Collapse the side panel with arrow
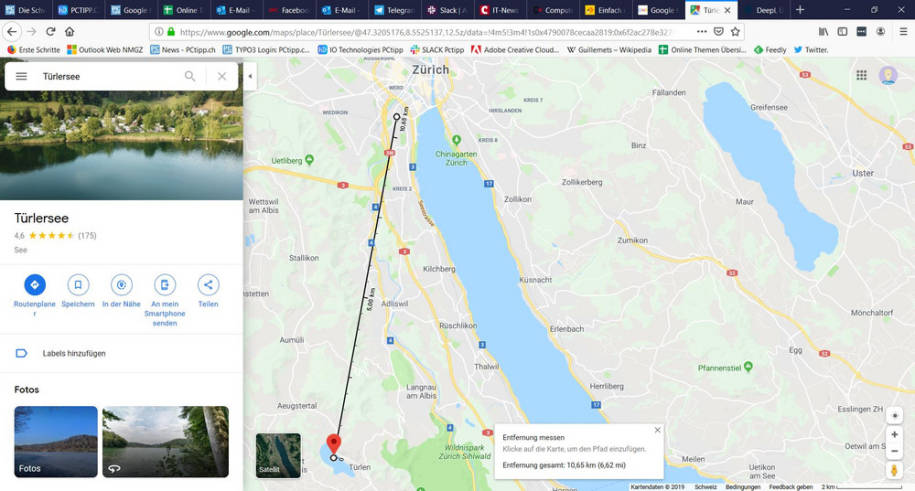Screen dimensions: 915x491 pos(250,76)
